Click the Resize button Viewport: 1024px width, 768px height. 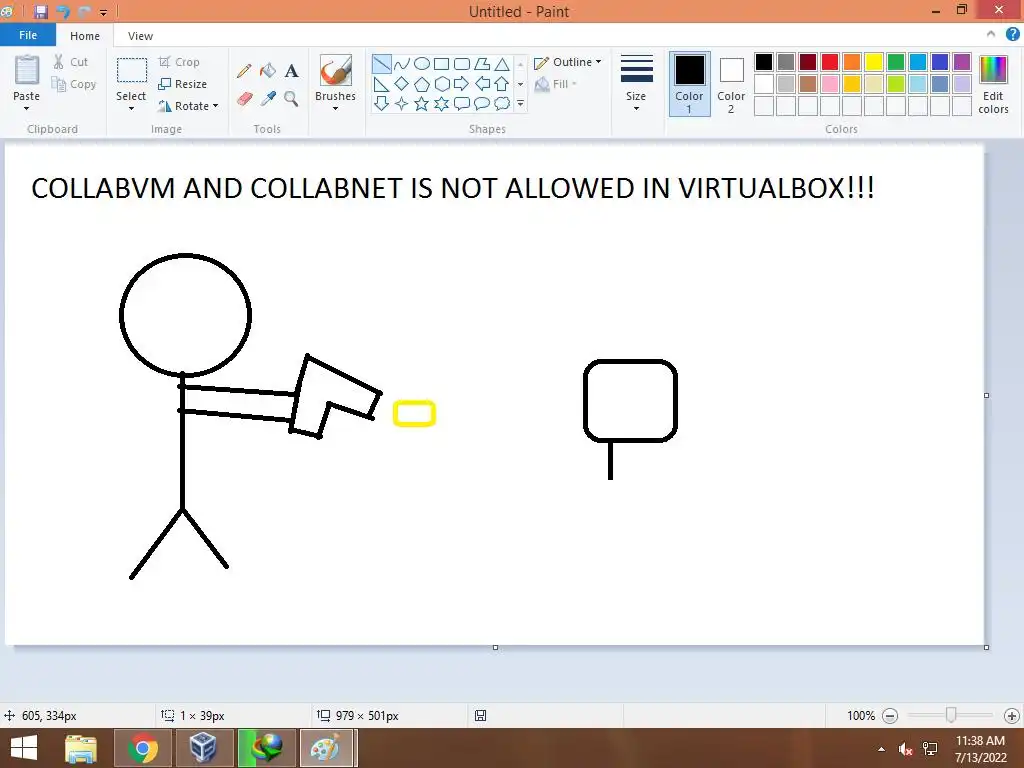pyautogui.click(x=183, y=84)
